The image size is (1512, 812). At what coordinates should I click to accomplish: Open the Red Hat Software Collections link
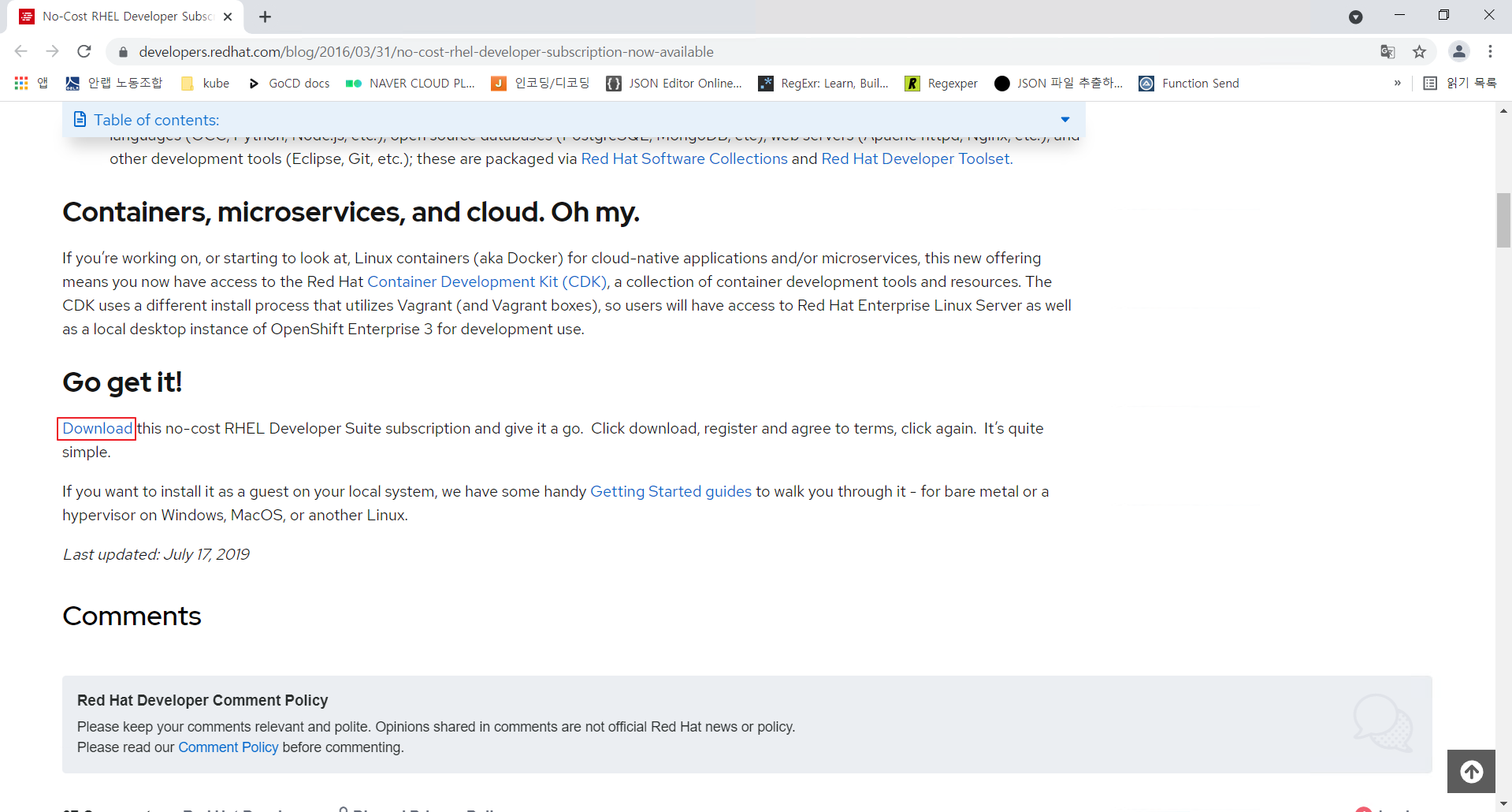pos(684,158)
